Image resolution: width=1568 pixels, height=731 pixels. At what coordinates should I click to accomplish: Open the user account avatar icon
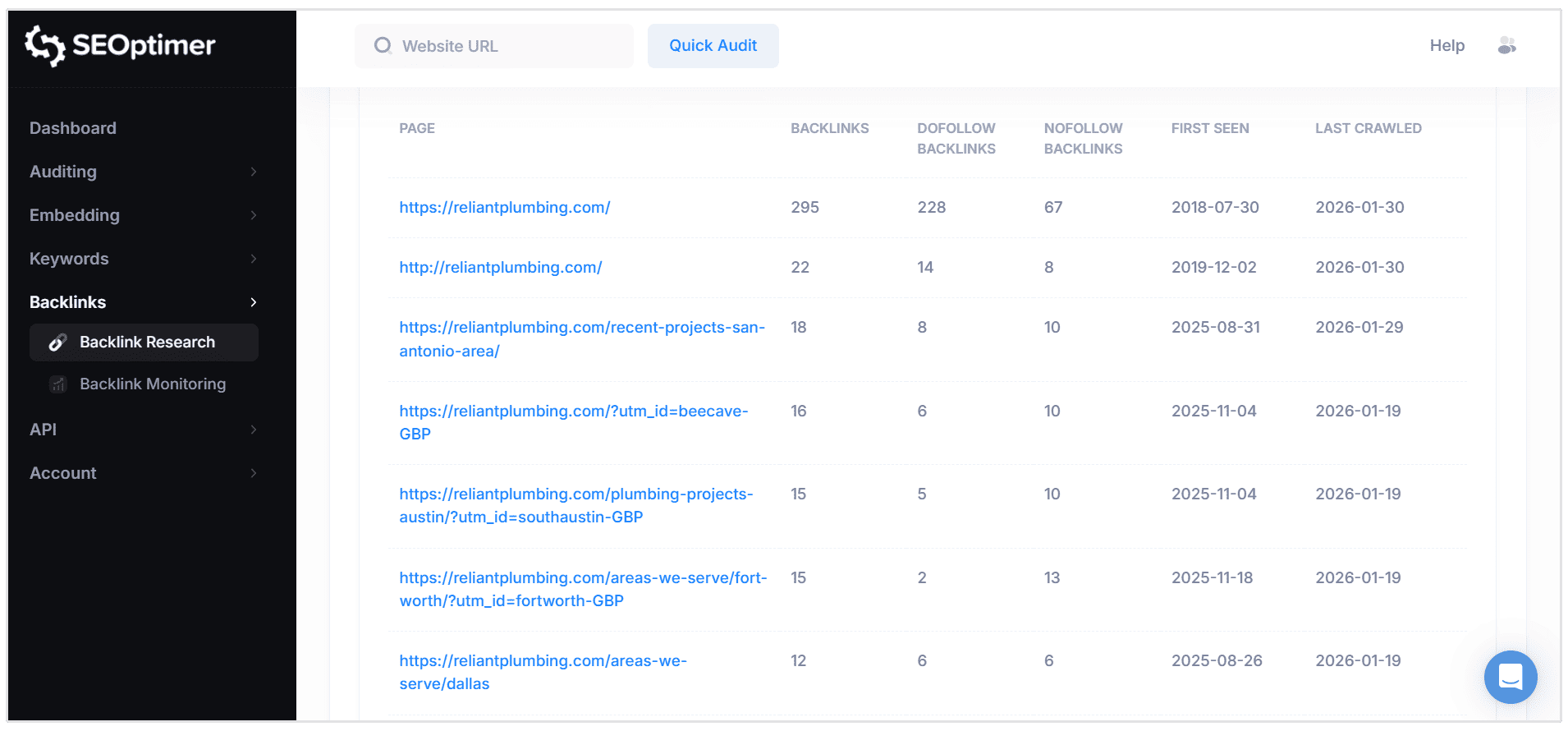(x=1506, y=46)
